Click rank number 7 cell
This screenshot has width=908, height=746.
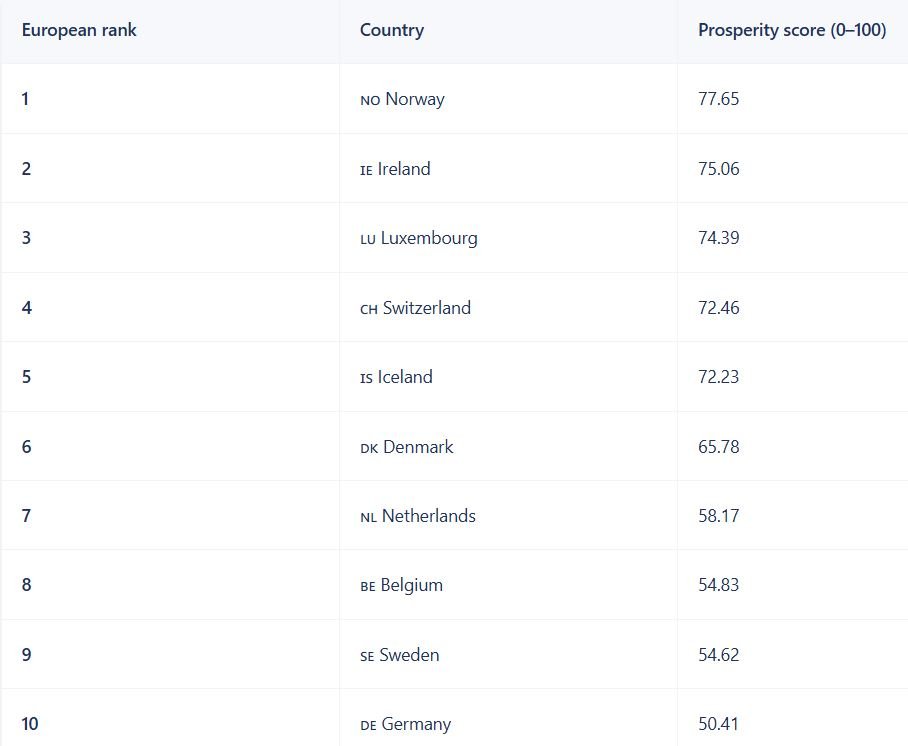pyautogui.click(x=27, y=516)
